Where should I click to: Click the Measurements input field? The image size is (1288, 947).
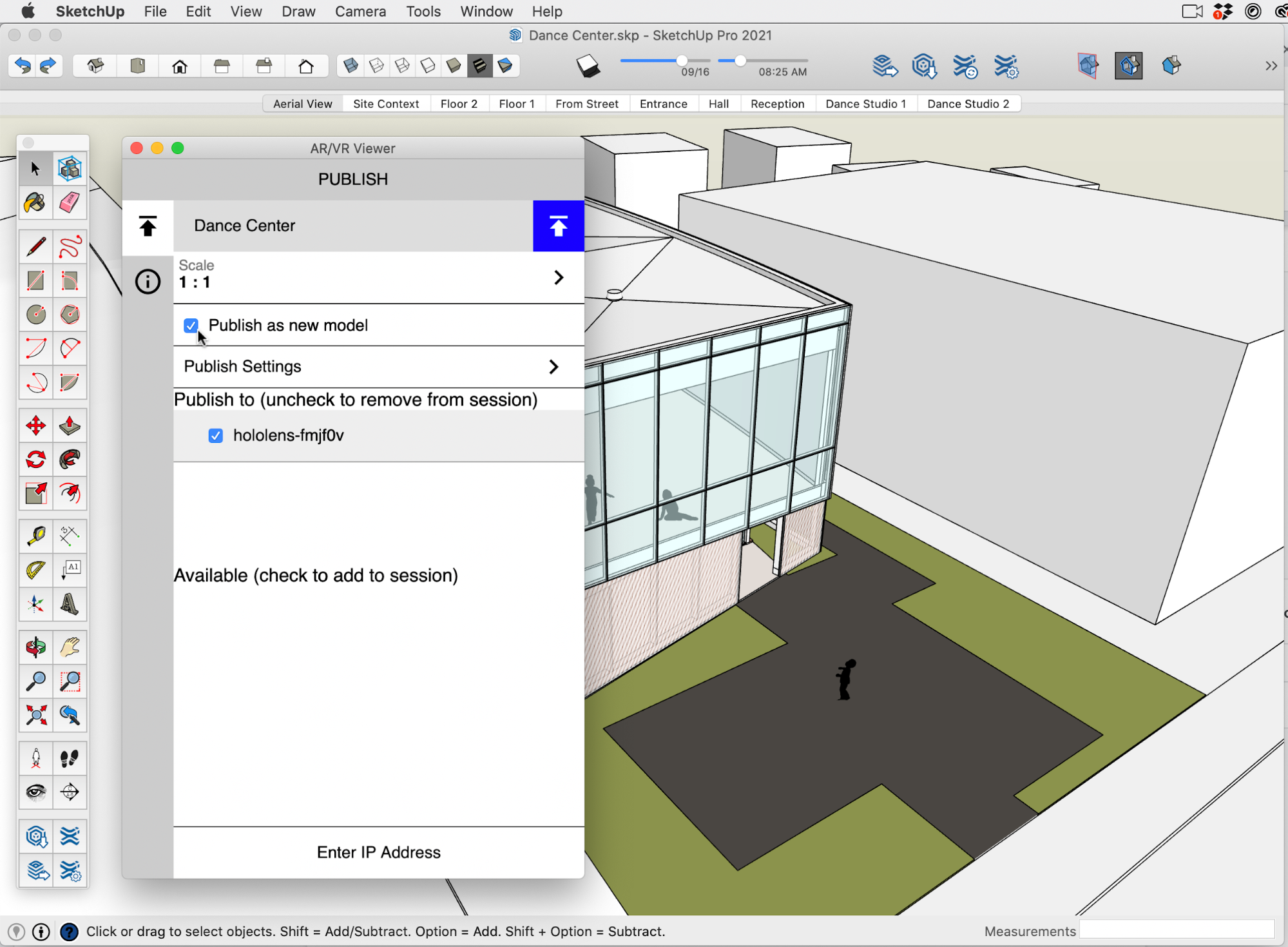click(x=1177, y=930)
